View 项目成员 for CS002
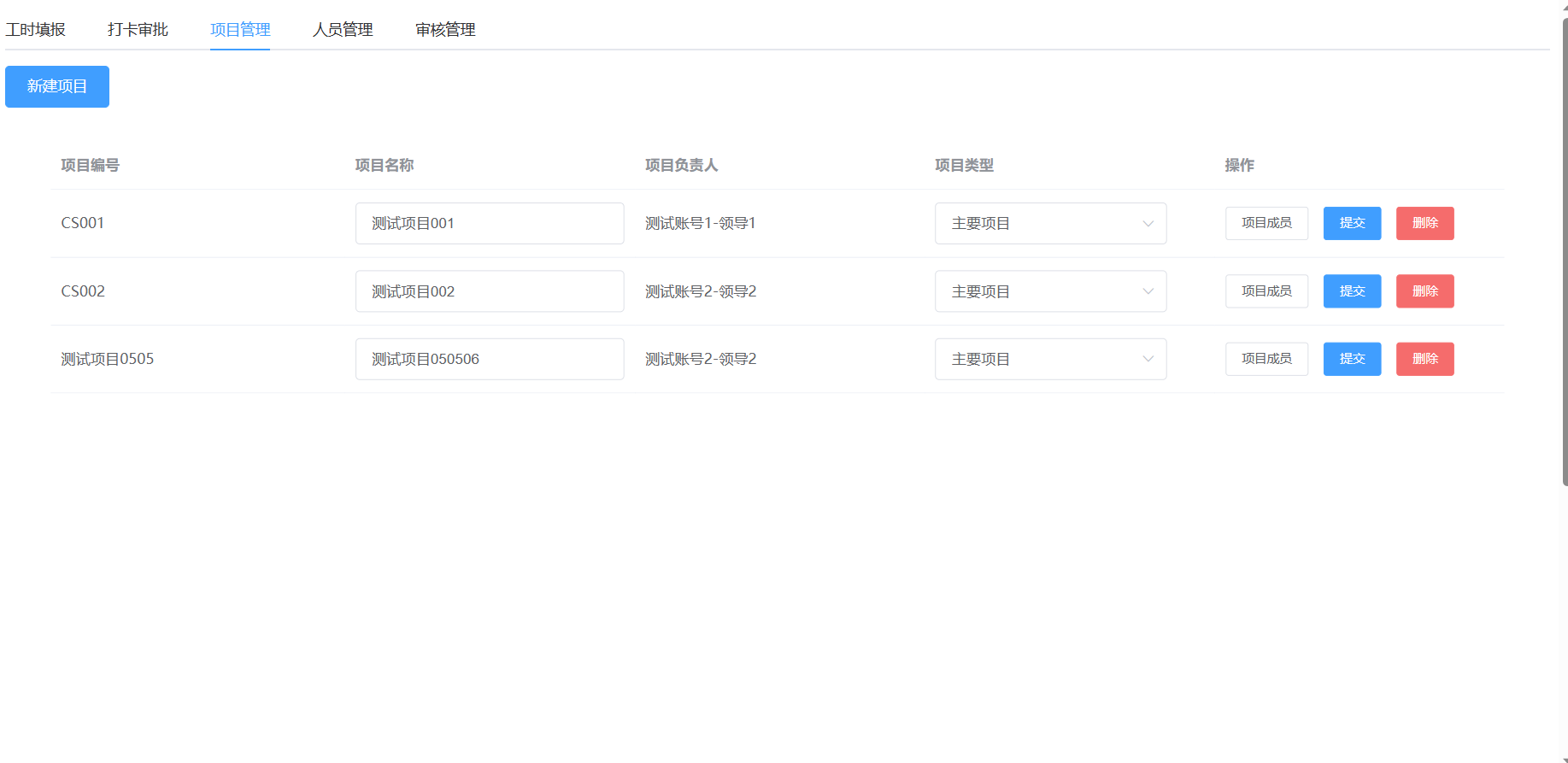The height and width of the screenshot is (763, 1568). point(1266,291)
